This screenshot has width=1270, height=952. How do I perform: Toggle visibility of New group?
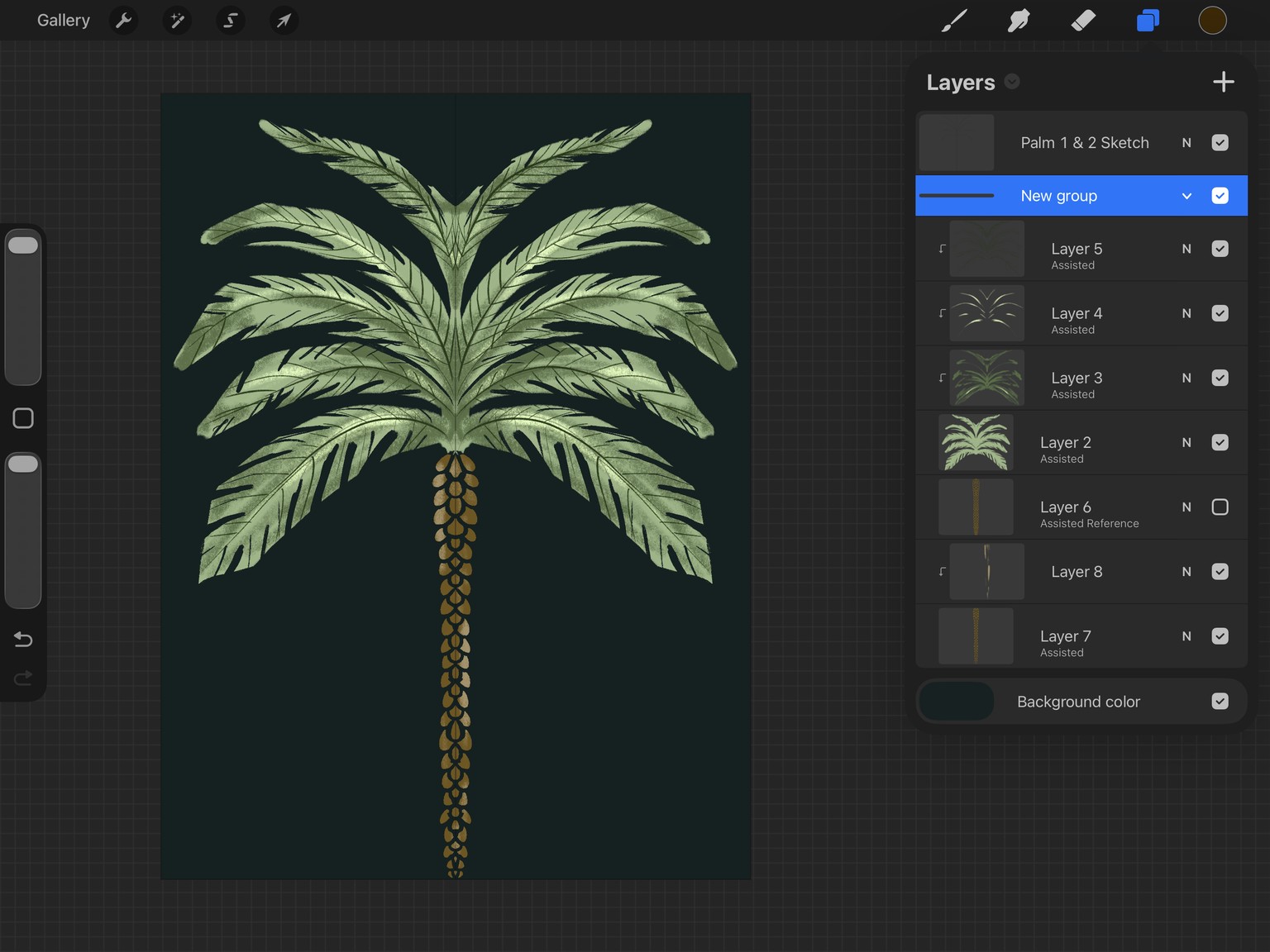1220,196
